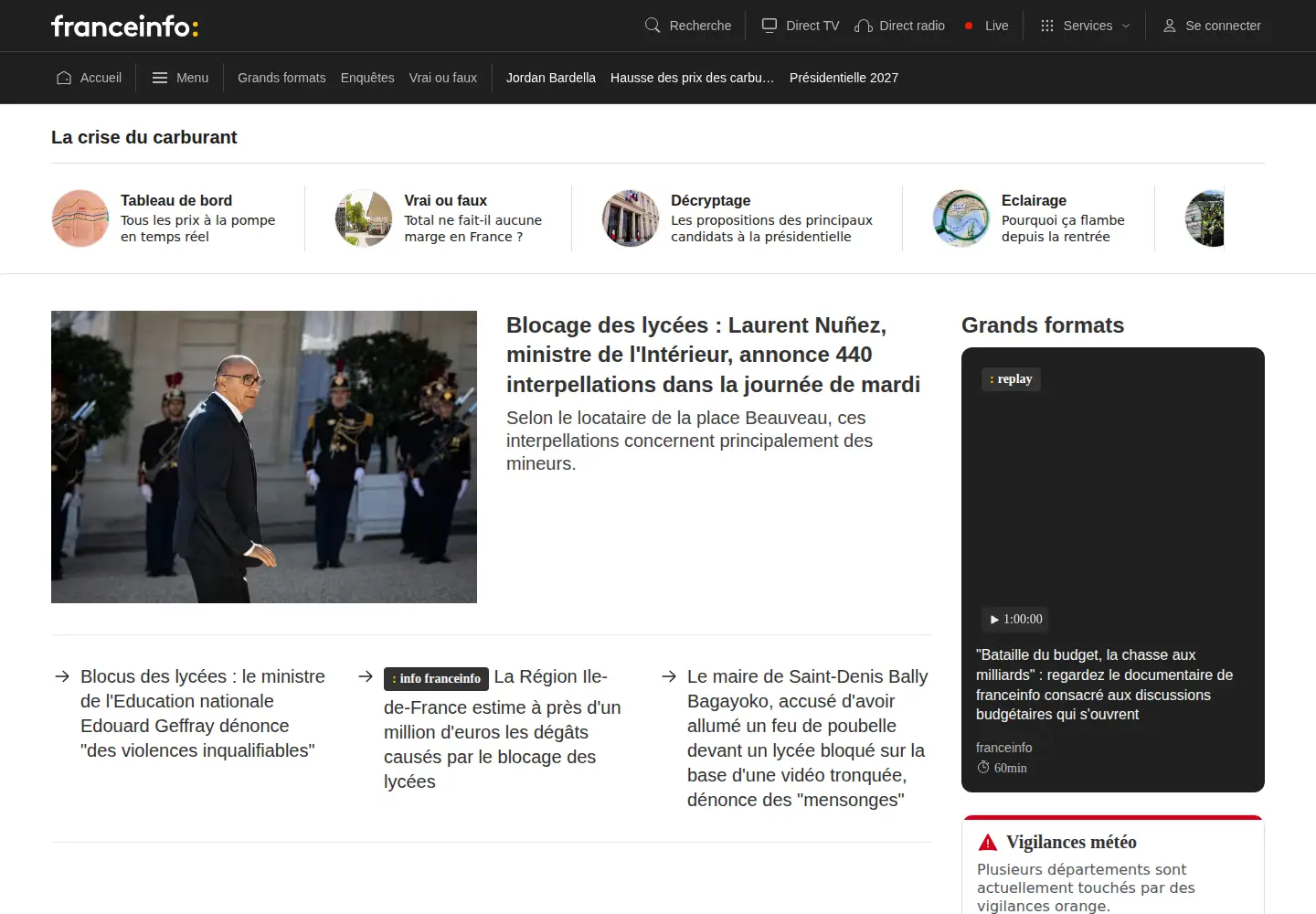Click the 'Plusieurs départements sont' vigilance text
This screenshot has height=914, width=1316.
(x=1086, y=887)
